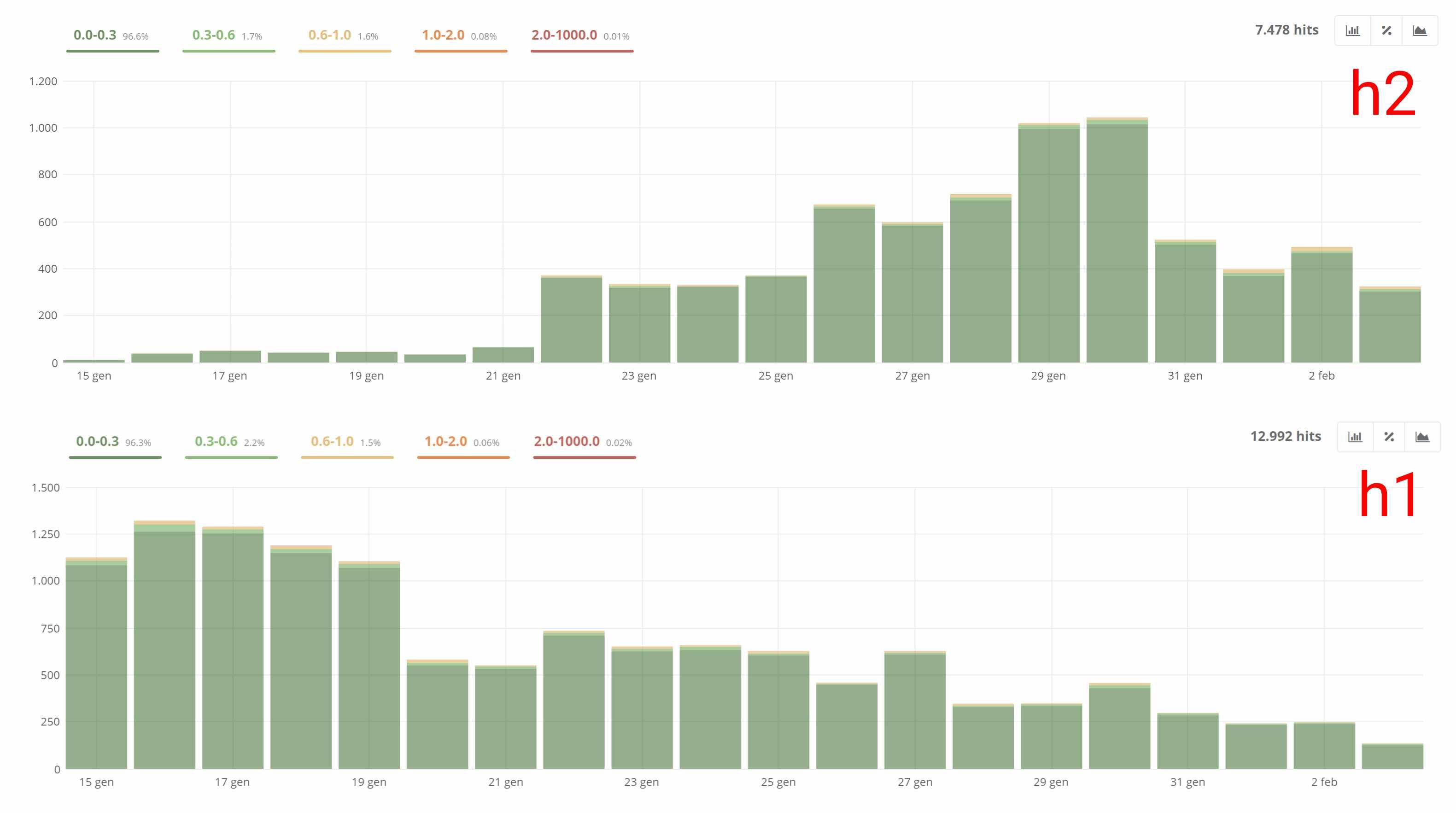Click the 96.6% share in h2 legend
The height and width of the screenshot is (813, 1456).
point(136,37)
